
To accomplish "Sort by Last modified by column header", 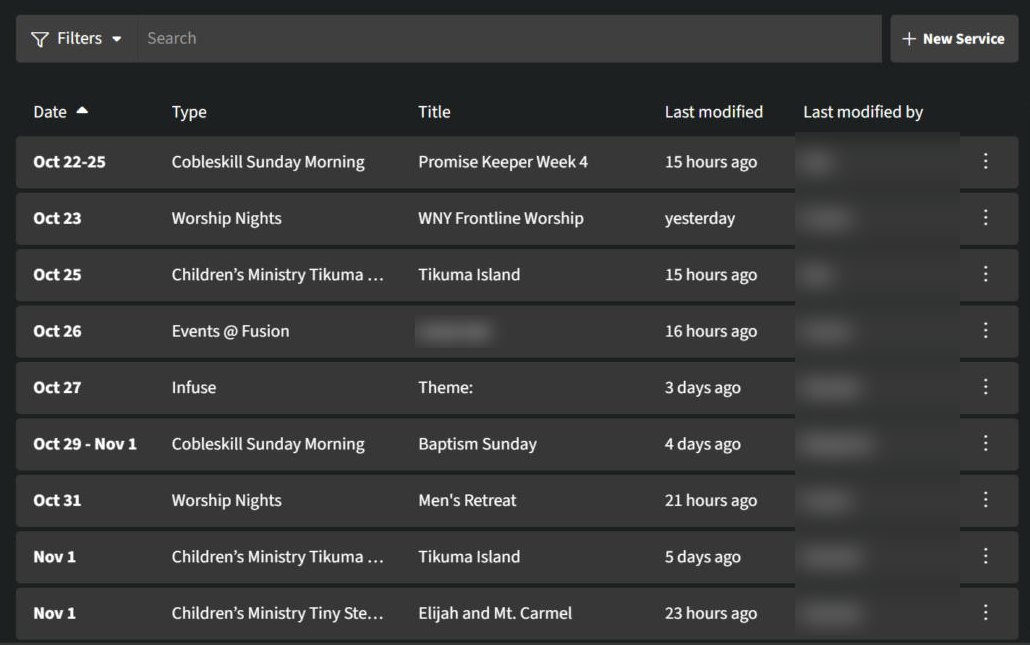I will [863, 112].
